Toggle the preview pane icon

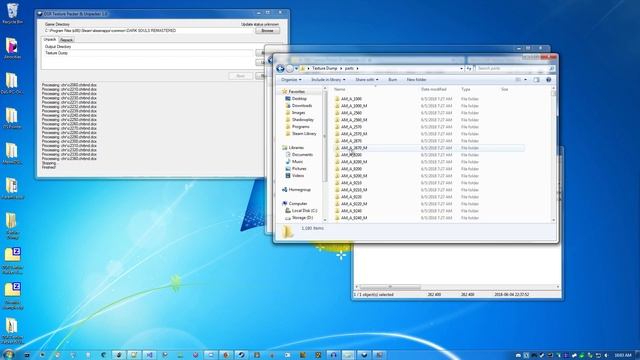click(x=536, y=80)
